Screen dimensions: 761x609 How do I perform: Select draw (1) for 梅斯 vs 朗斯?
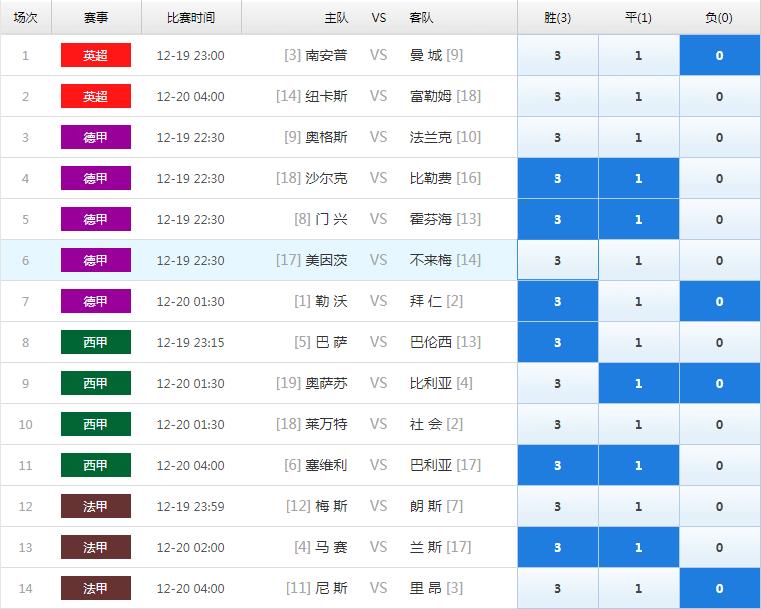(639, 507)
